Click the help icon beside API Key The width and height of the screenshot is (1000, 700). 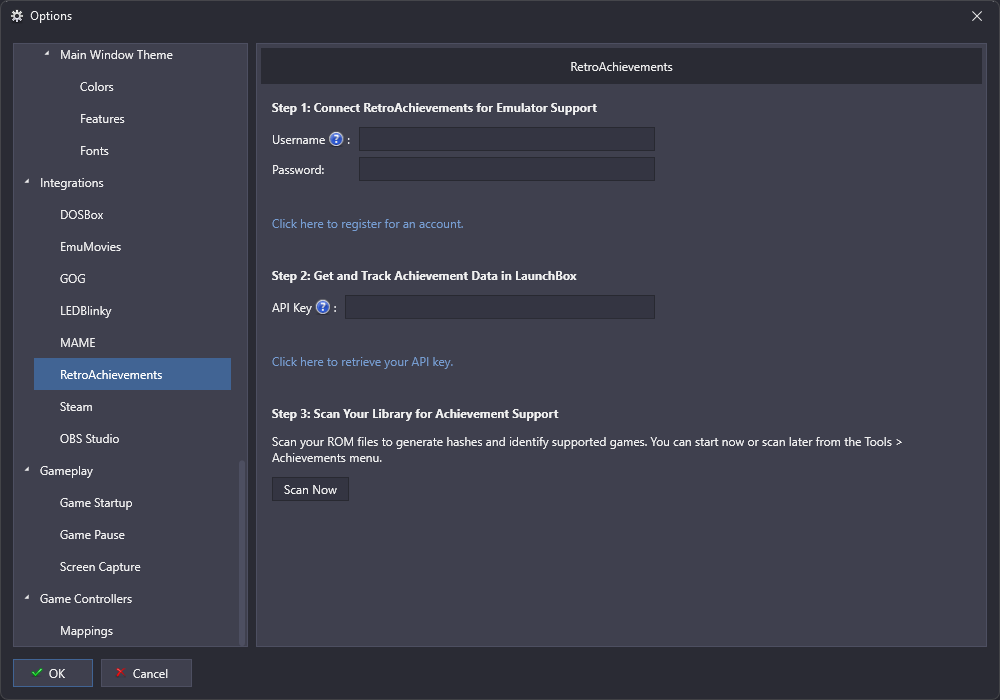coord(323,308)
